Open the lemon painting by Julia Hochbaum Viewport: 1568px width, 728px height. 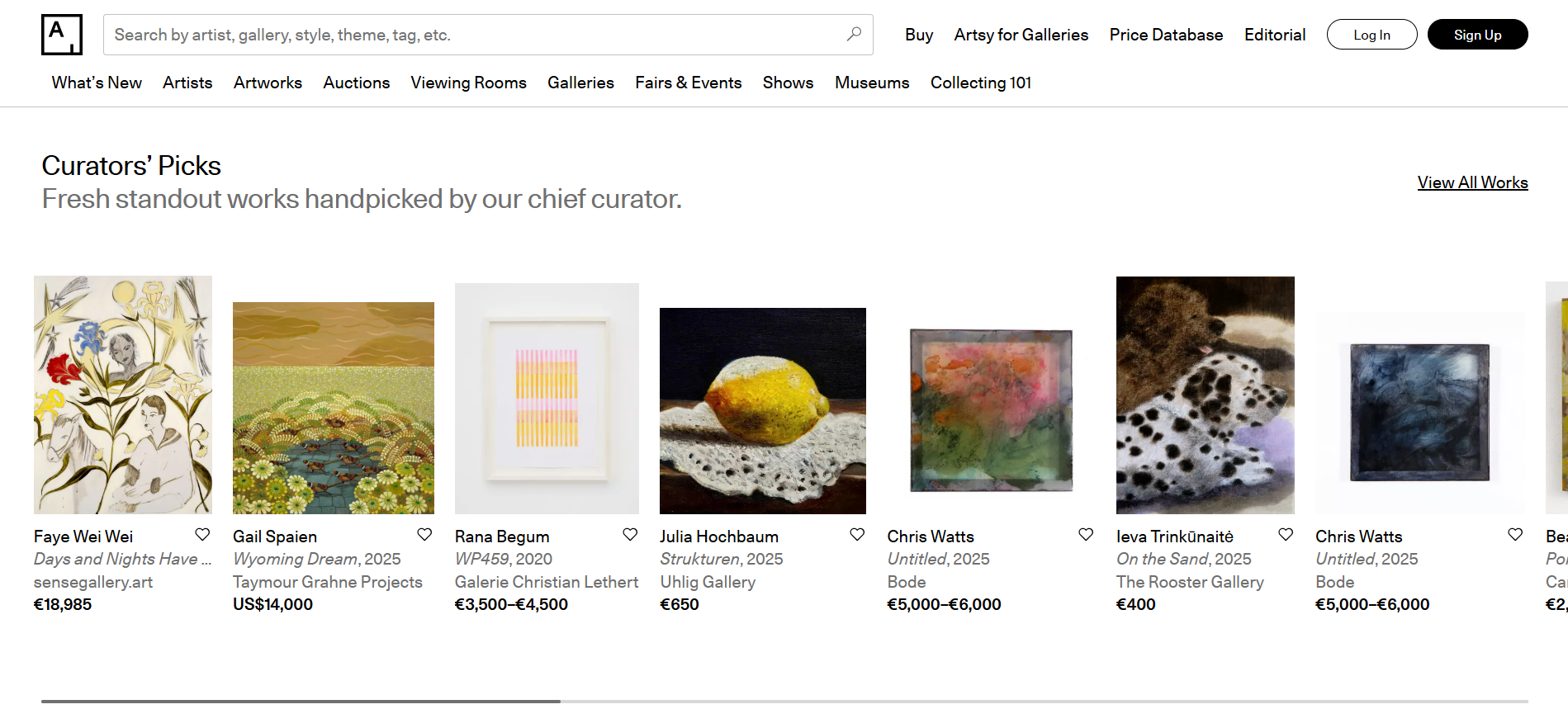pyautogui.click(x=763, y=411)
